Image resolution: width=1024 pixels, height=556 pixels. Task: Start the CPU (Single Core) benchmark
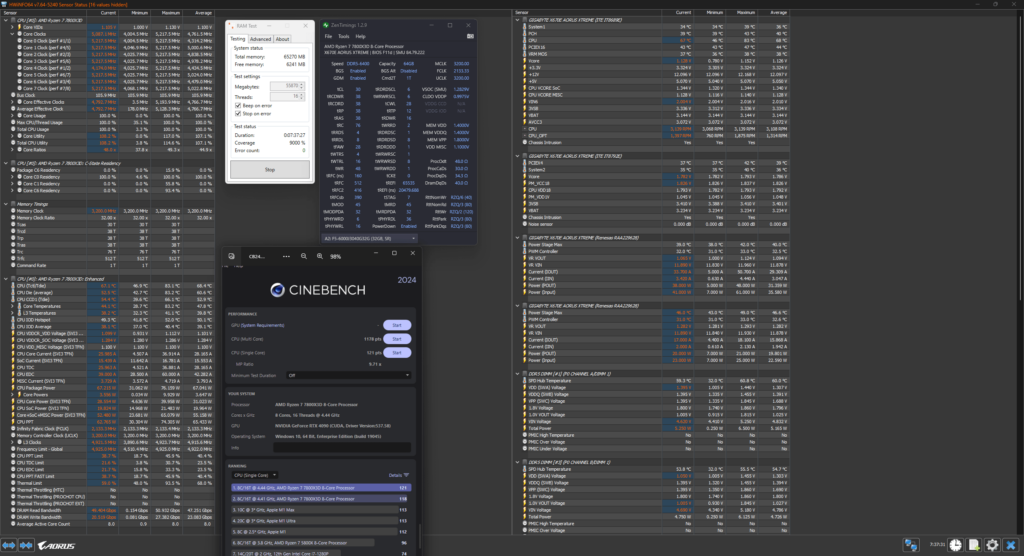point(396,352)
